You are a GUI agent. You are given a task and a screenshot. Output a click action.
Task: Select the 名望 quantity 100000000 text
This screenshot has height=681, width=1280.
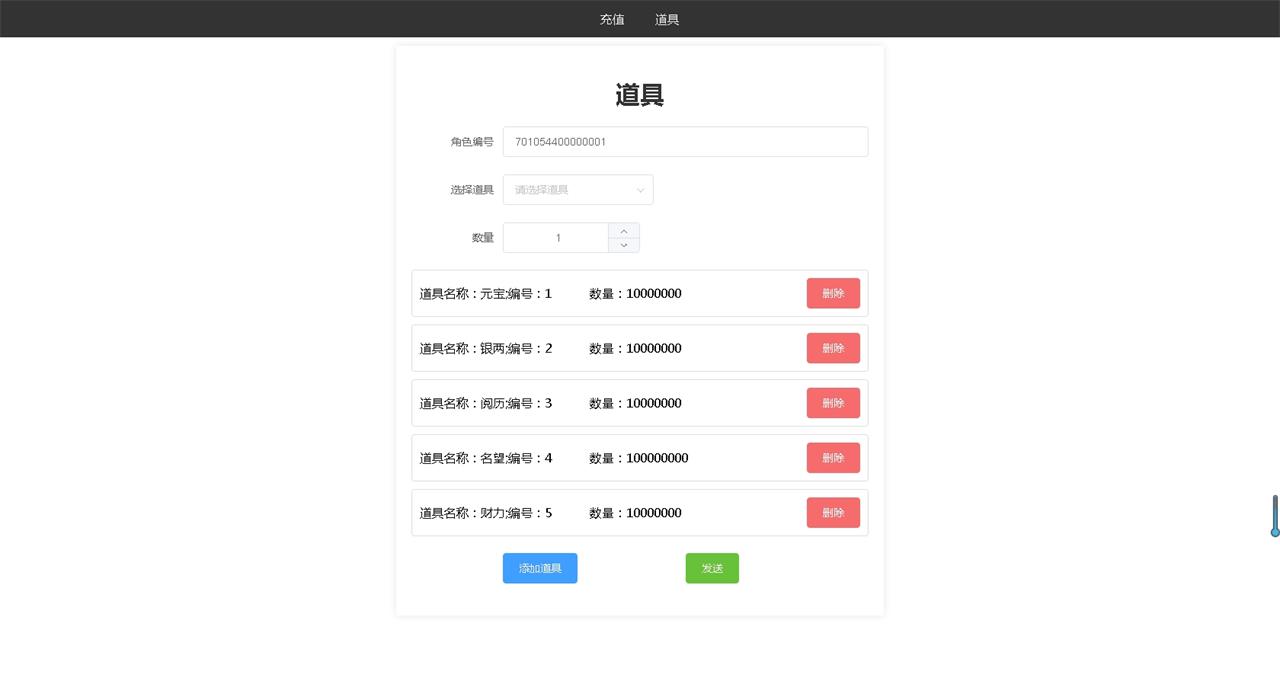click(657, 458)
